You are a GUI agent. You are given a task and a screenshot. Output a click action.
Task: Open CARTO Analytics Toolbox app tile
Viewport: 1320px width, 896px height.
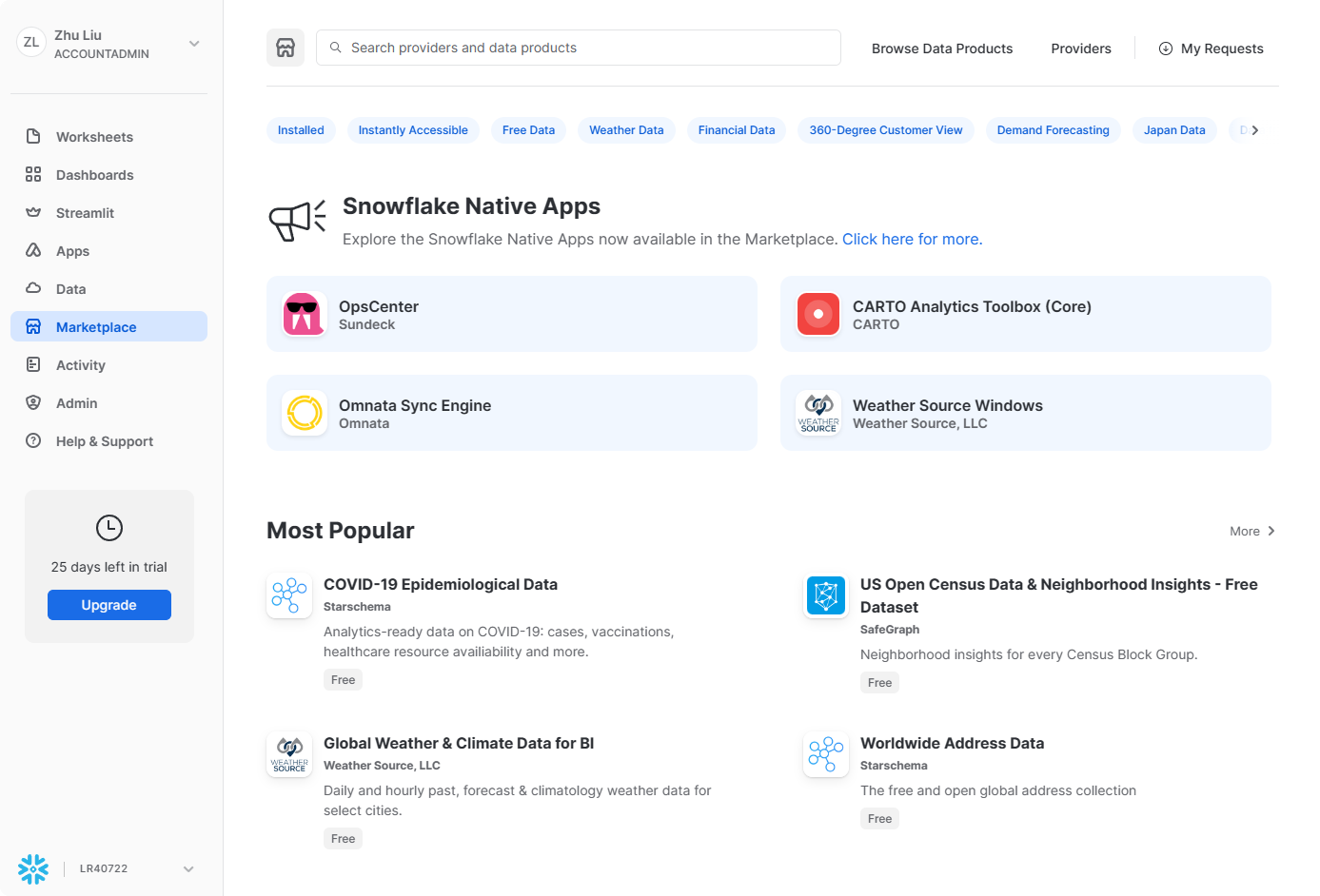click(1025, 314)
